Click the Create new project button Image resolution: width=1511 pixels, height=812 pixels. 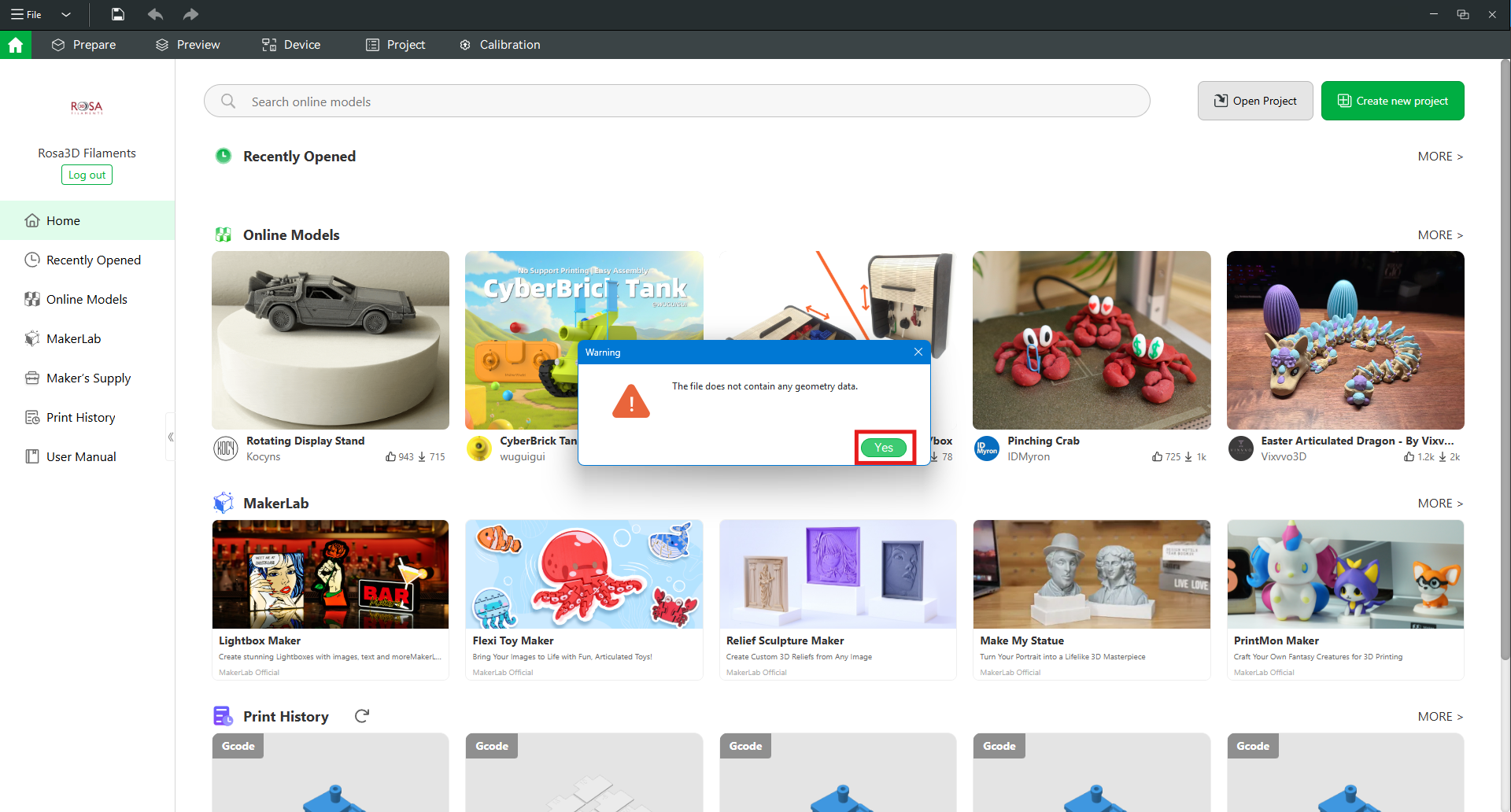point(1392,101)
